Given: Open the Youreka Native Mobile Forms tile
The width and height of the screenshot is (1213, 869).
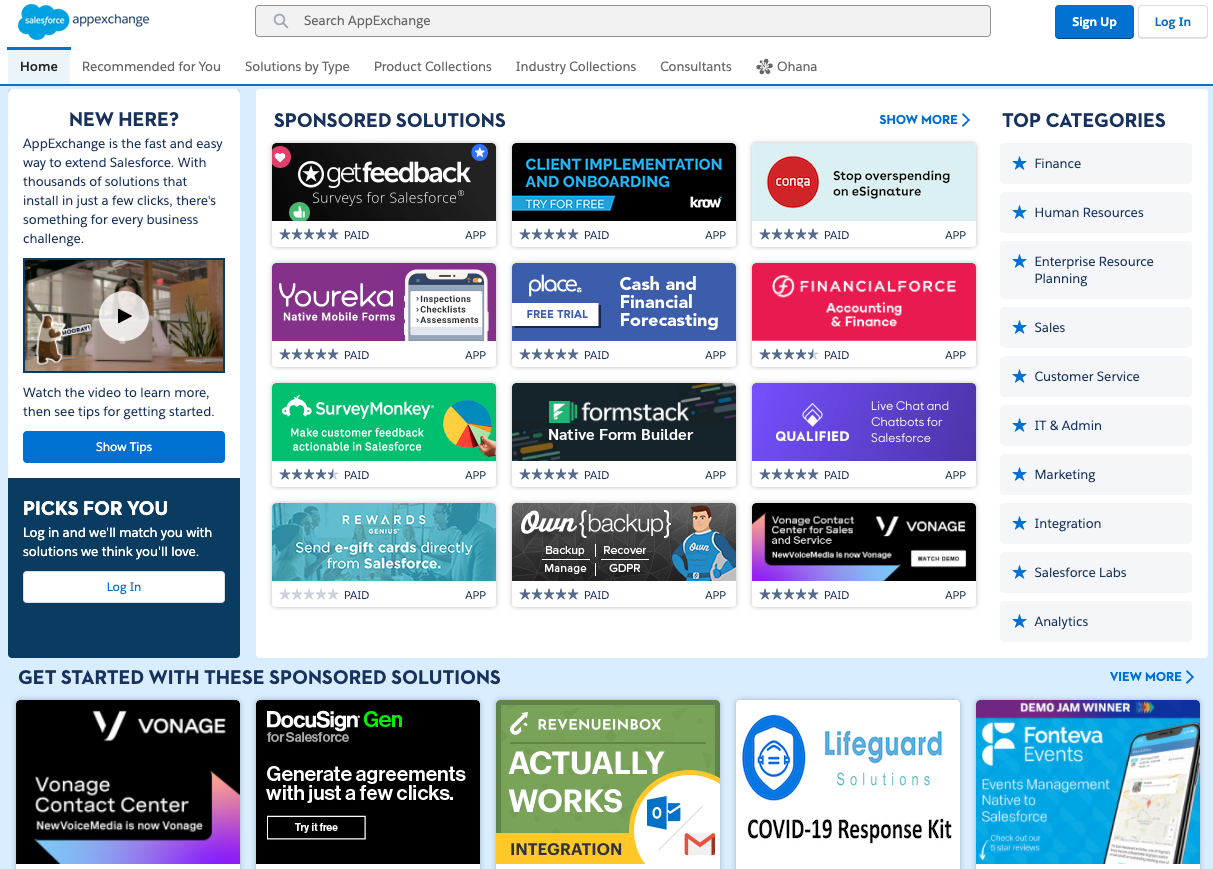Looking at the screenshot, I should coord(384,315).
